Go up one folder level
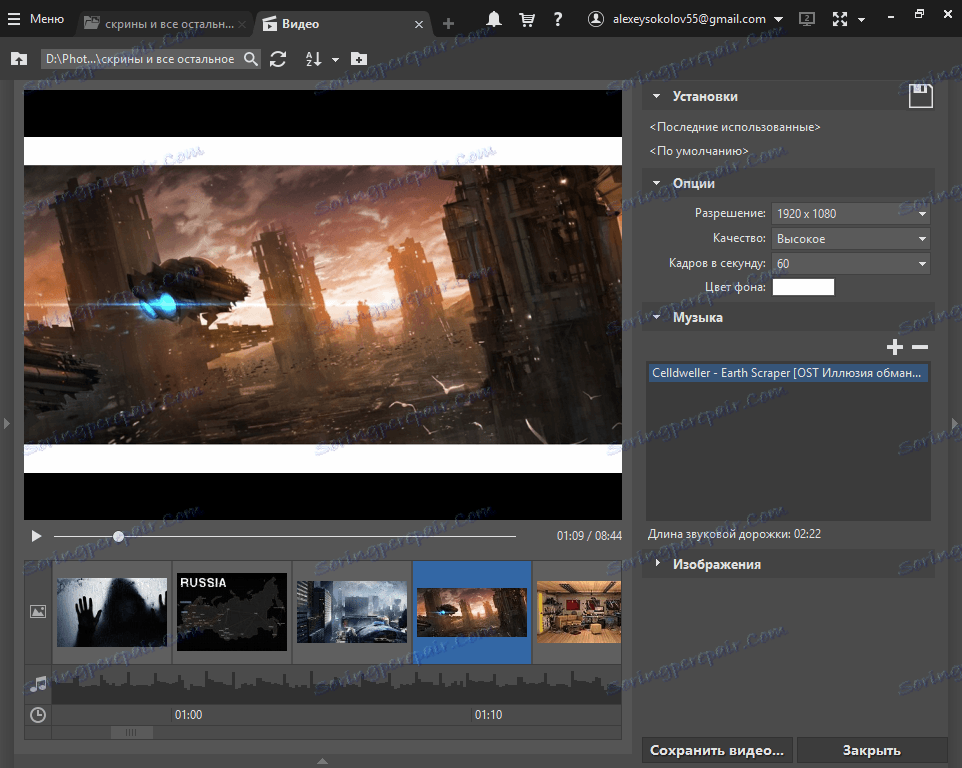962x768 pixels. 18,59
